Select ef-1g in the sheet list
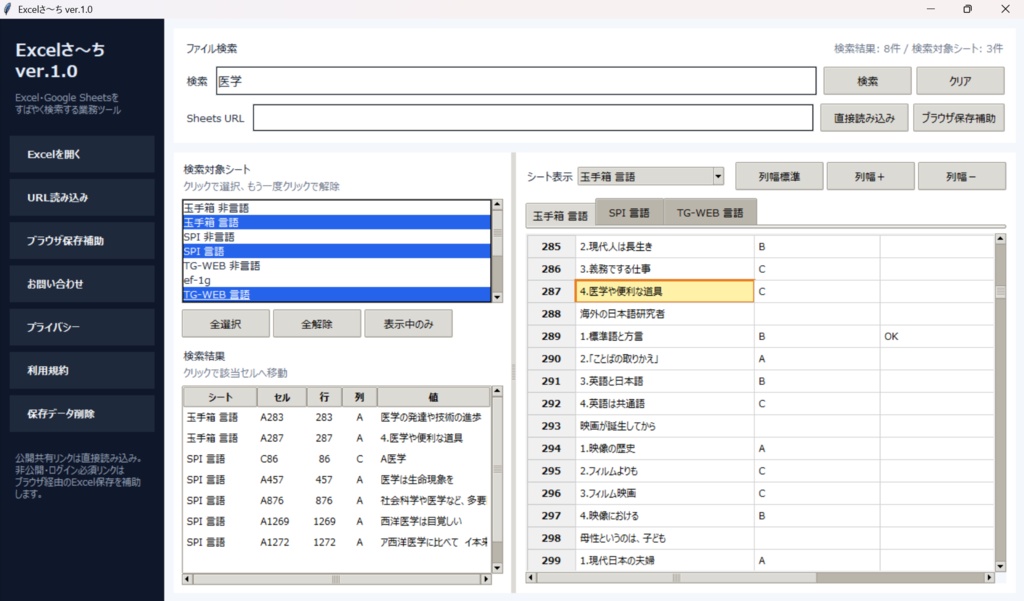1024x601 pixels. [336, 280]
